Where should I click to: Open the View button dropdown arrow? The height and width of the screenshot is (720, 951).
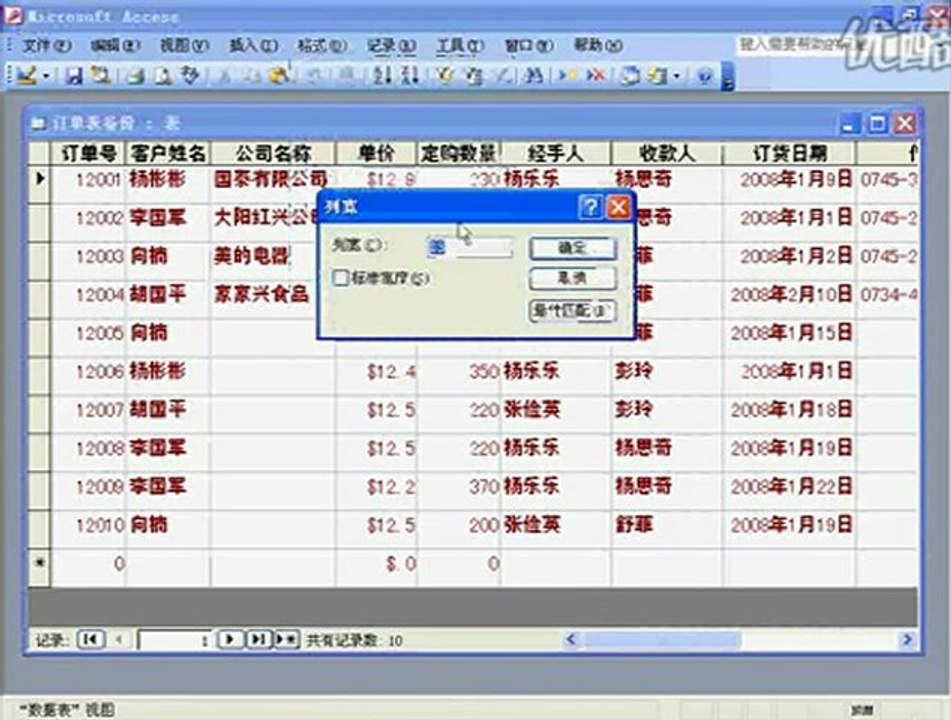[45, 76]
